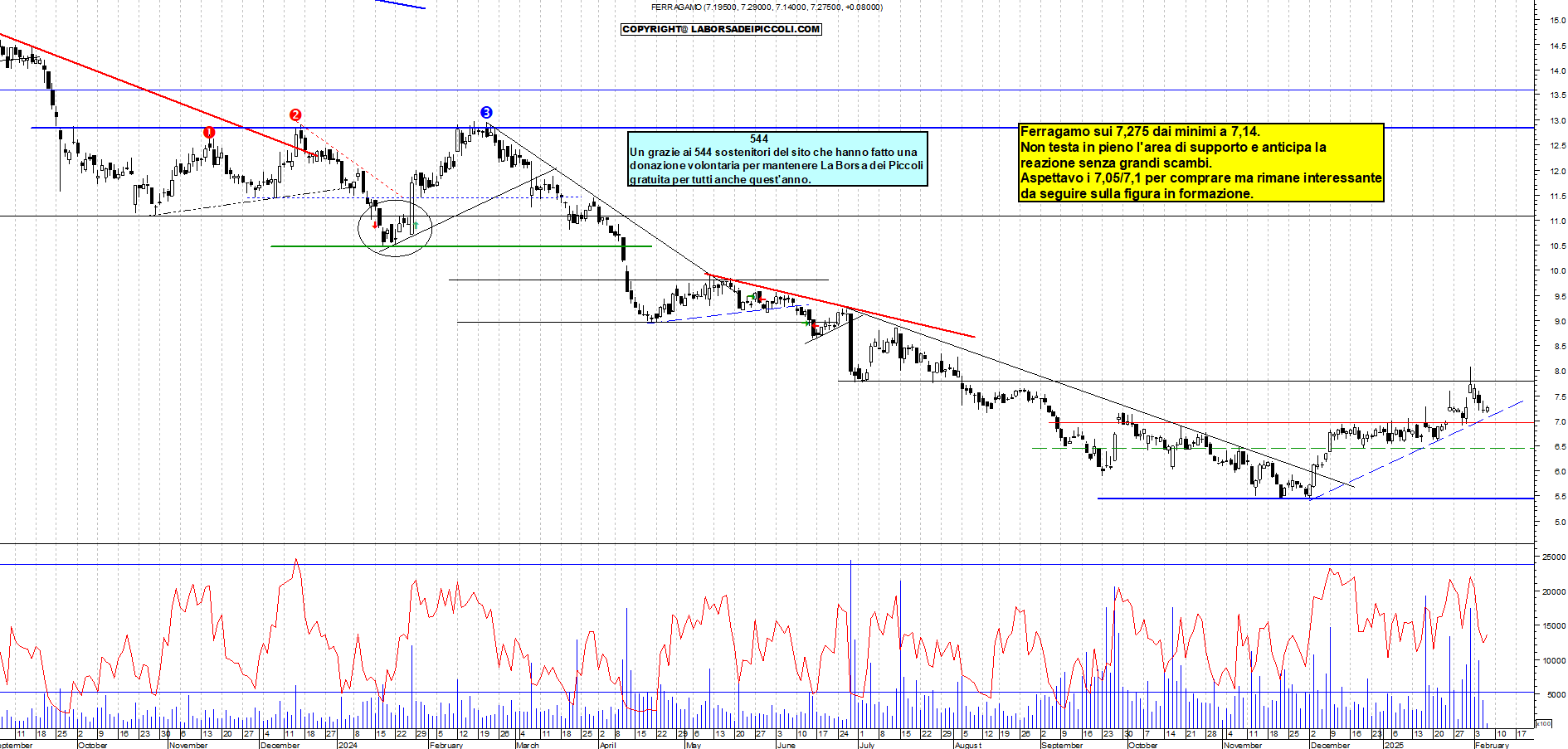This screenshot has width=1568, height=749.
Task: Select the cyan 544 donors note
Action: pos(777,158)
